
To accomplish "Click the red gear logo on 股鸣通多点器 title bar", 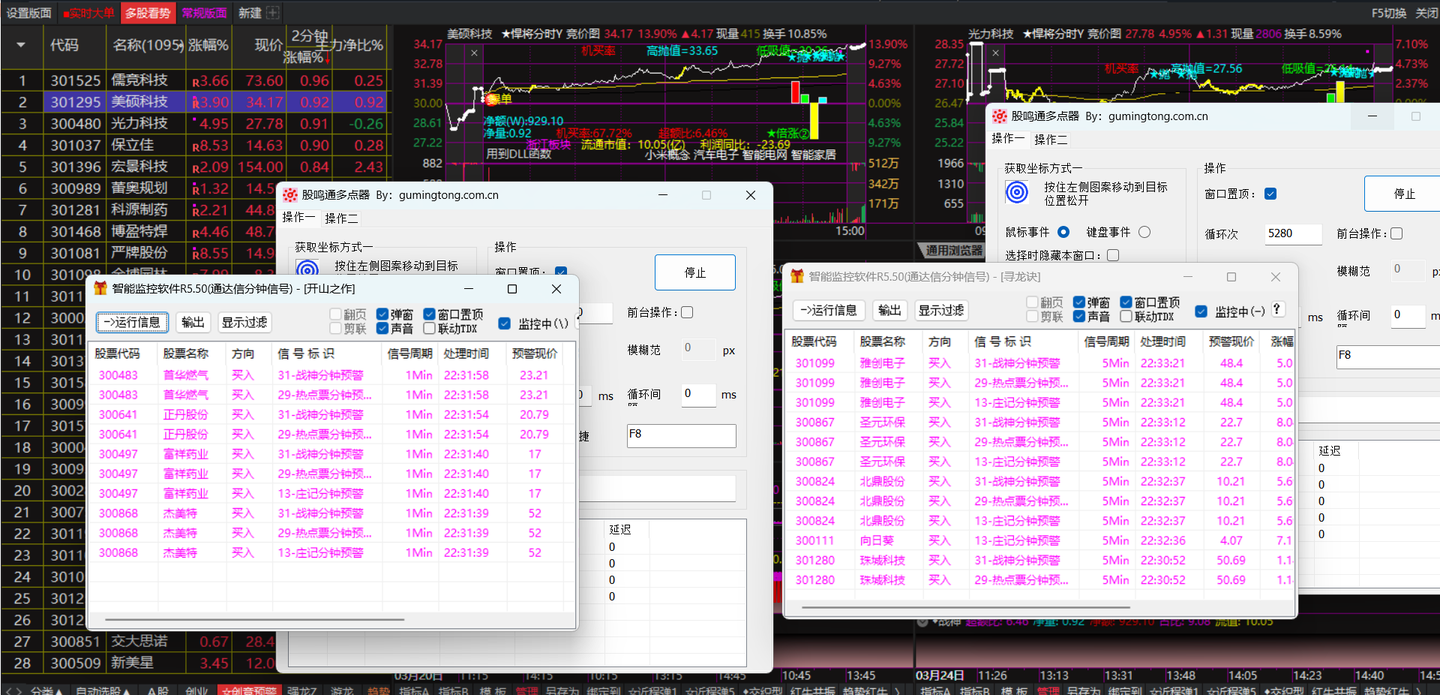I will (x=290, y=195).
